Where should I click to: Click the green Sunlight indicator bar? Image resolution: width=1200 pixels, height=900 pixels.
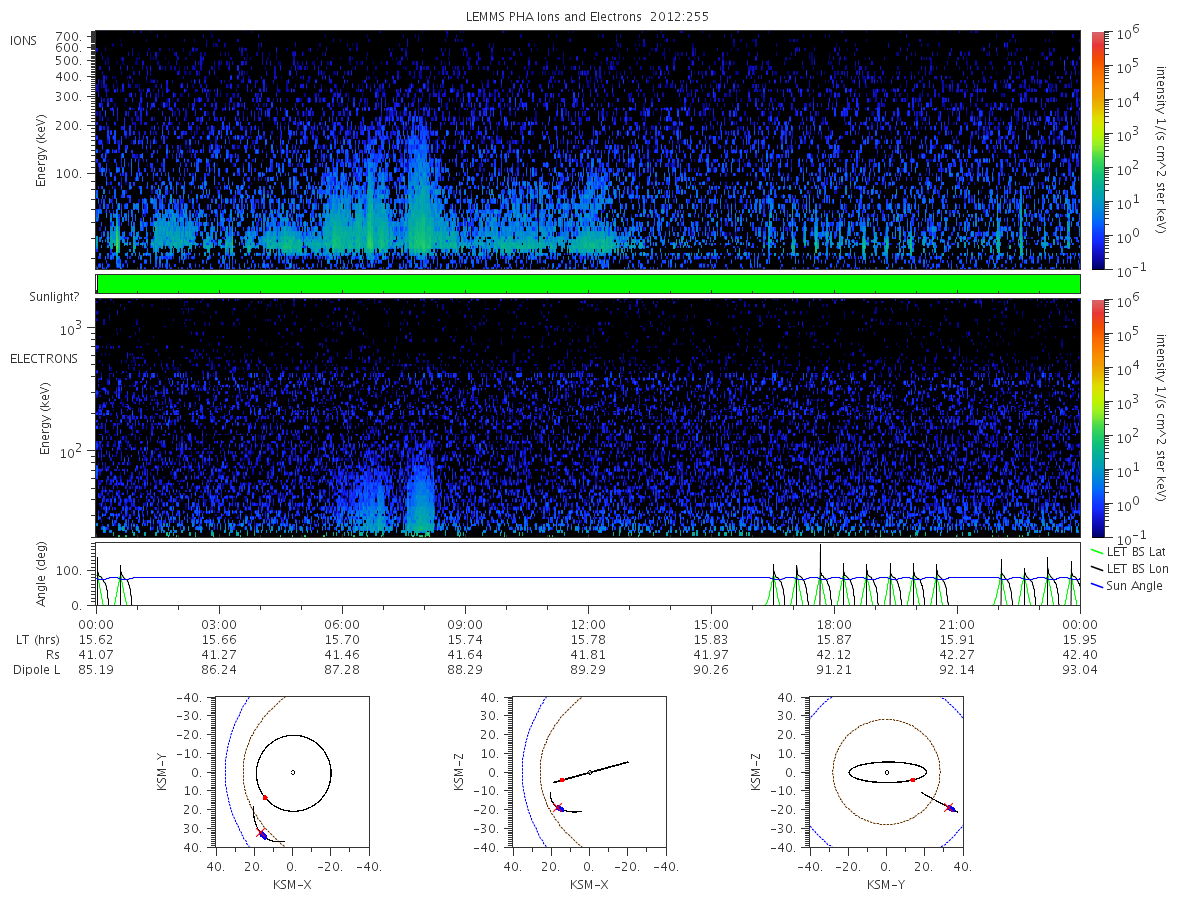pyautogui.click(x=588, y=284)
